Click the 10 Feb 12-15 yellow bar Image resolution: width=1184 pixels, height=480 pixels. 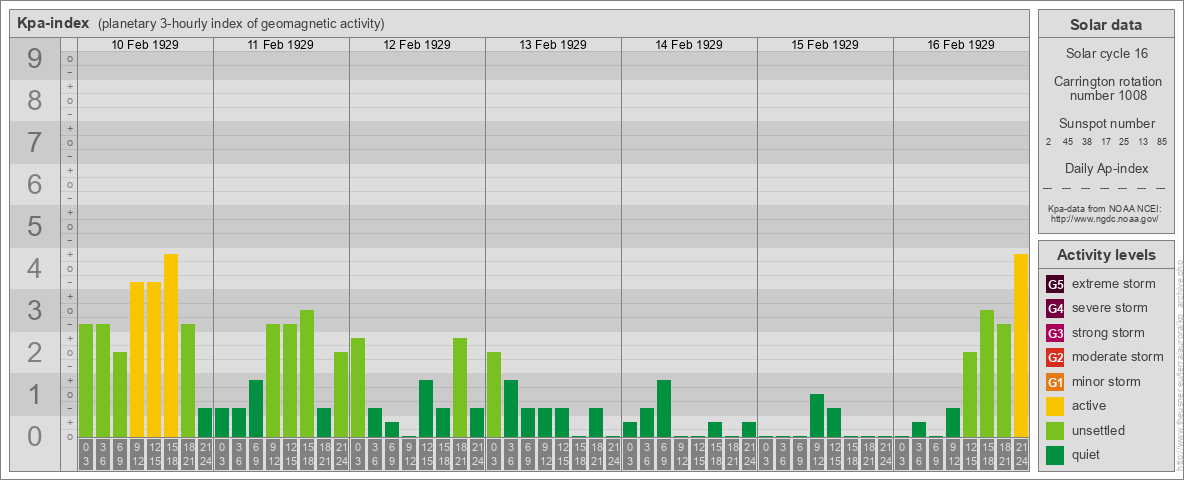pyautogui.click(x=154, y=359)
